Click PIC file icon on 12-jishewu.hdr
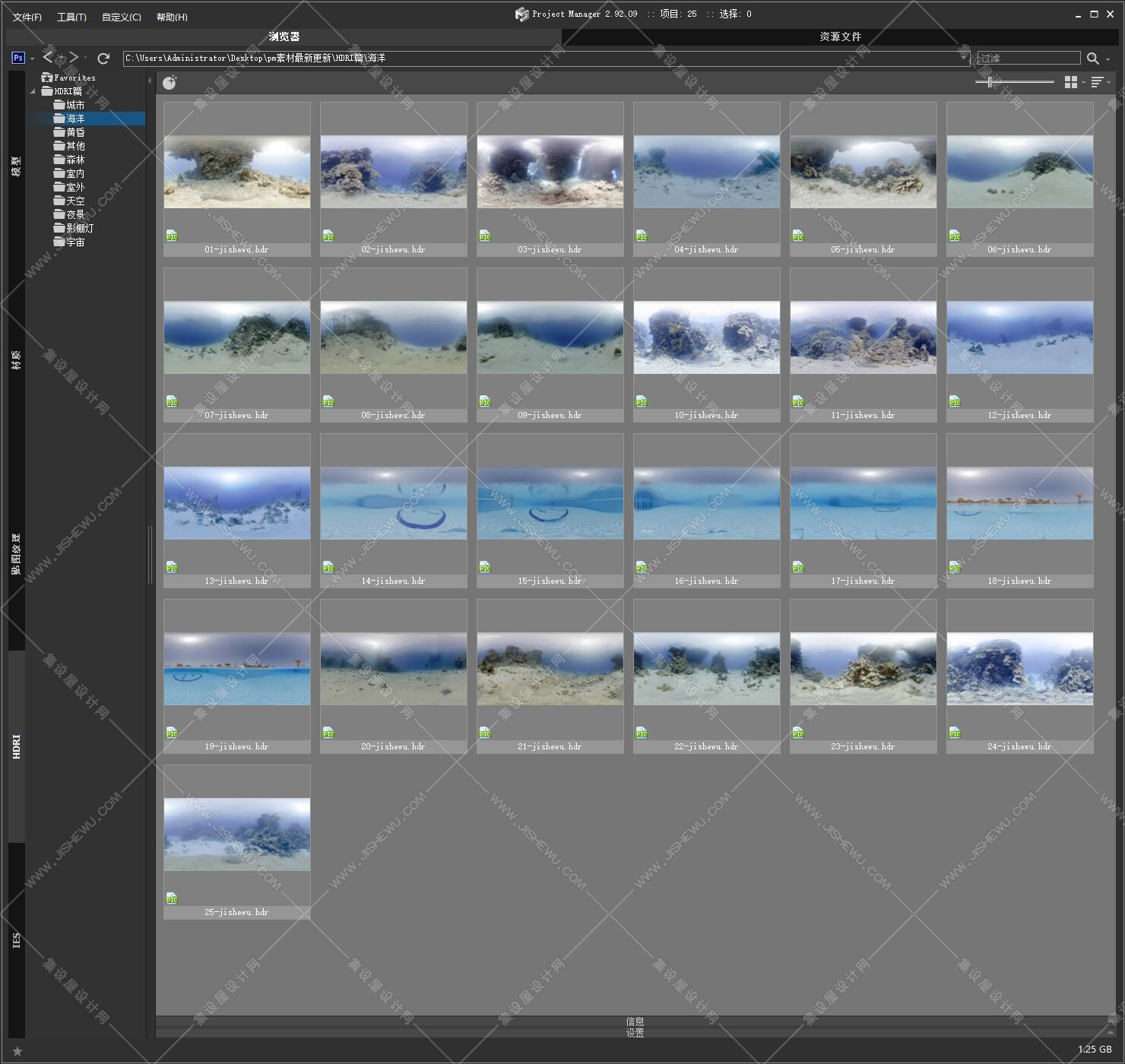 (955, 402)
